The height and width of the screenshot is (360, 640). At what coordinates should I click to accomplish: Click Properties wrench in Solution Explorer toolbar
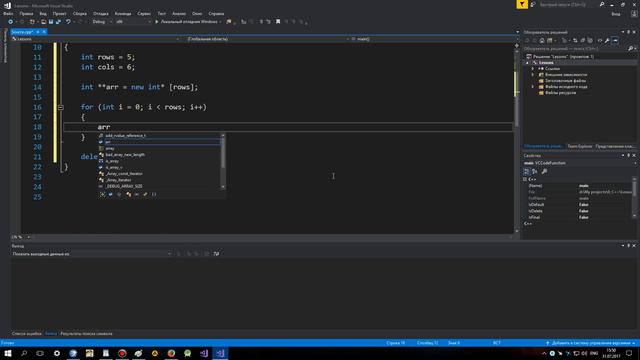[x=607, y=40]
